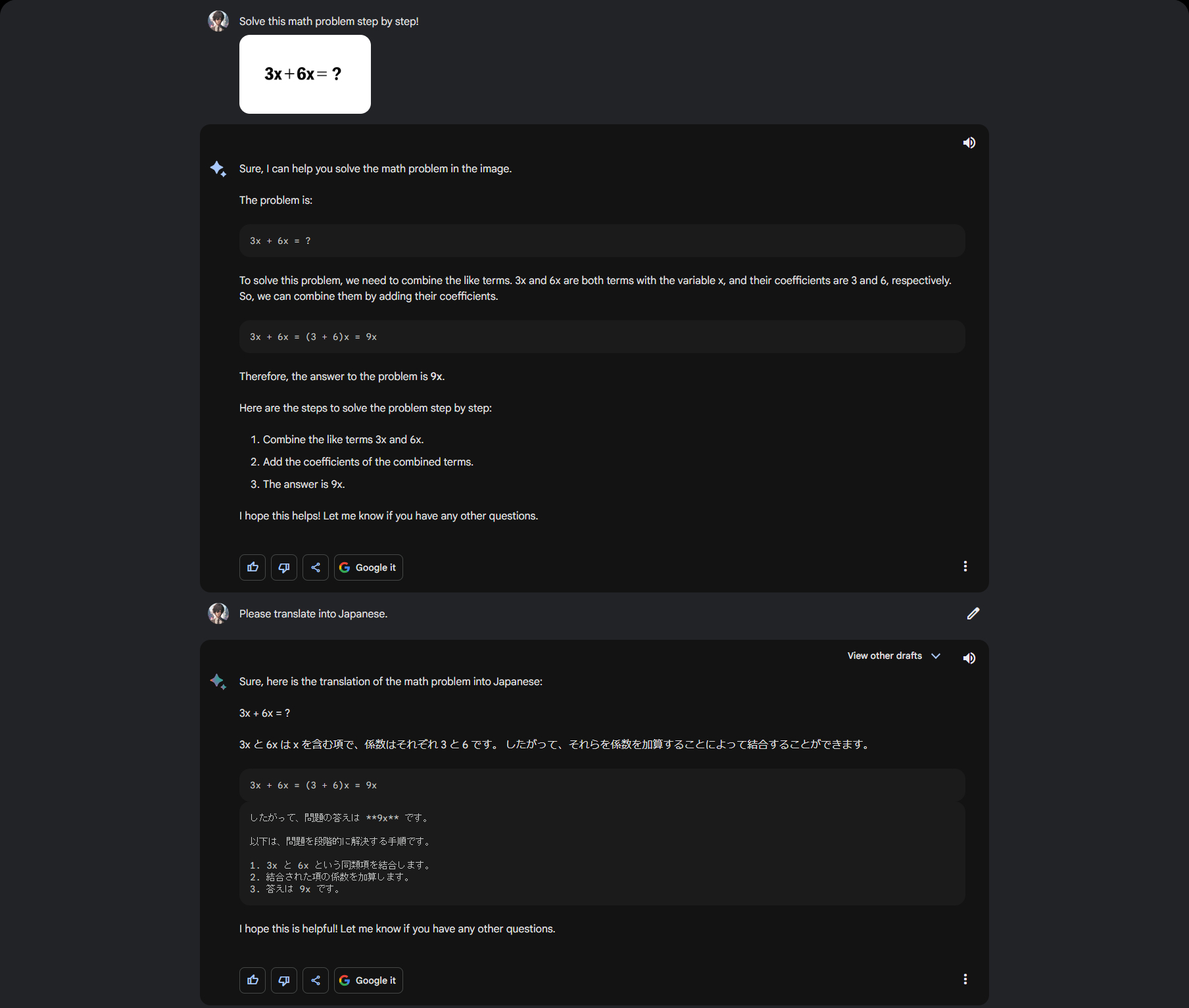This screenshot has height=1008, width=1189.
Task: Expand View other drafts
Action: tap(885, 656)
